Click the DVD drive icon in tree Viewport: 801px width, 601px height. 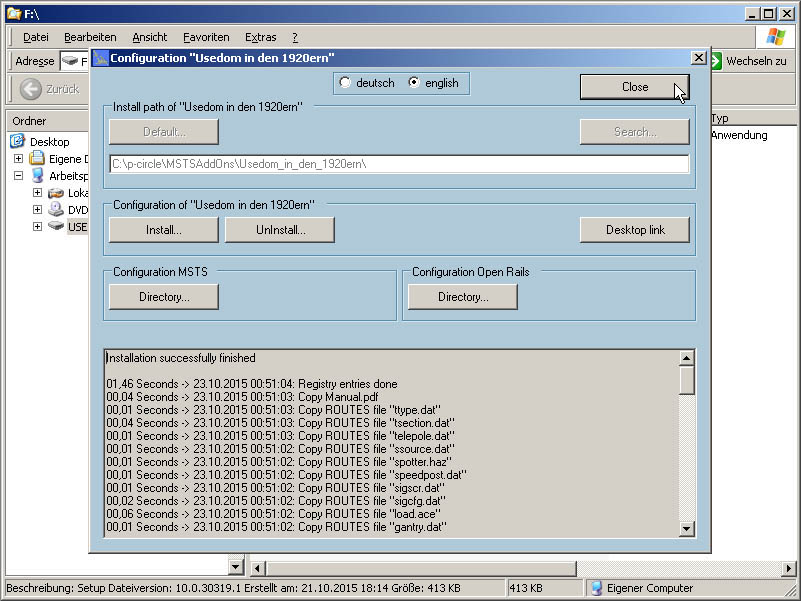pos(55,210)
